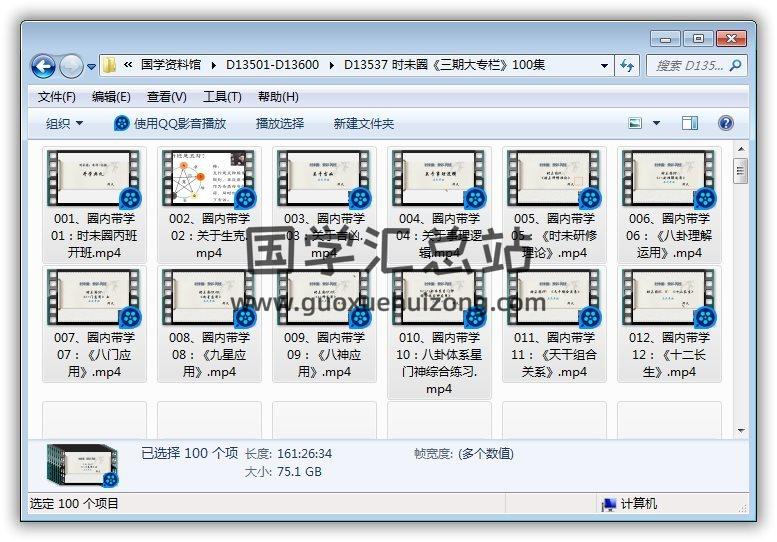777x542 pixels.
Task: Select video 002 关于生克.mp4
Action: click(x=209, y=205)
